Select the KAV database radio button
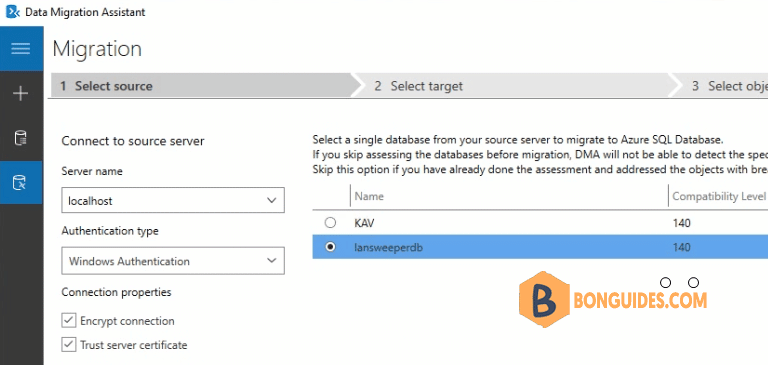Screen dimensions: 768x365 coord(331,223)
